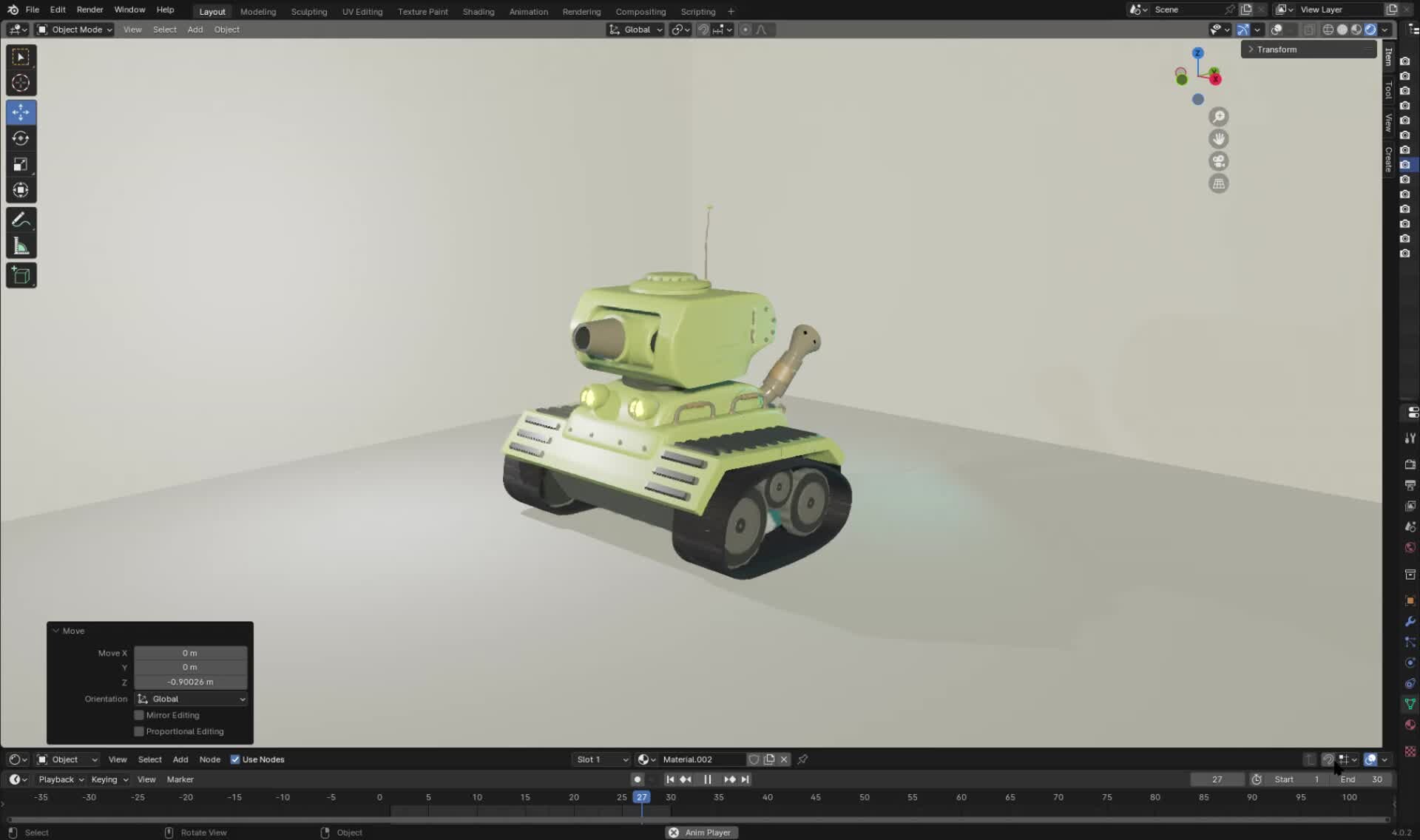This screenshot has width=1420, height=840.
Task: Open the Slot 1 material slot dropdown
Action: (x=601, y=759)
